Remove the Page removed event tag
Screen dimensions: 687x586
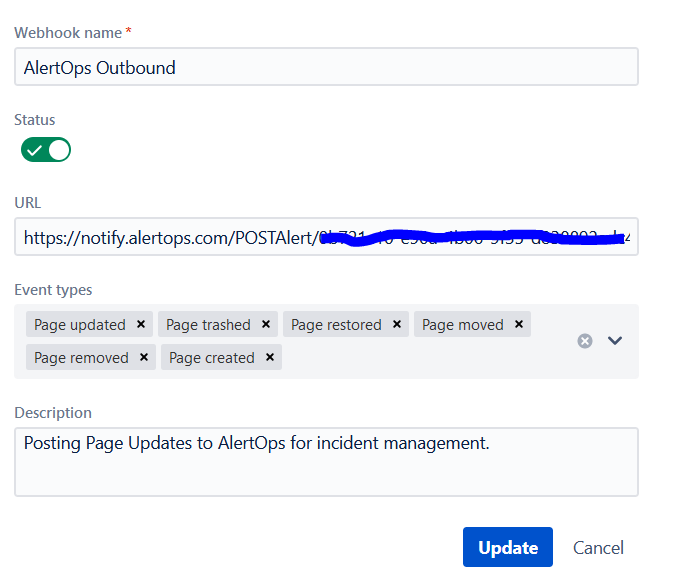tap(144, 358)
